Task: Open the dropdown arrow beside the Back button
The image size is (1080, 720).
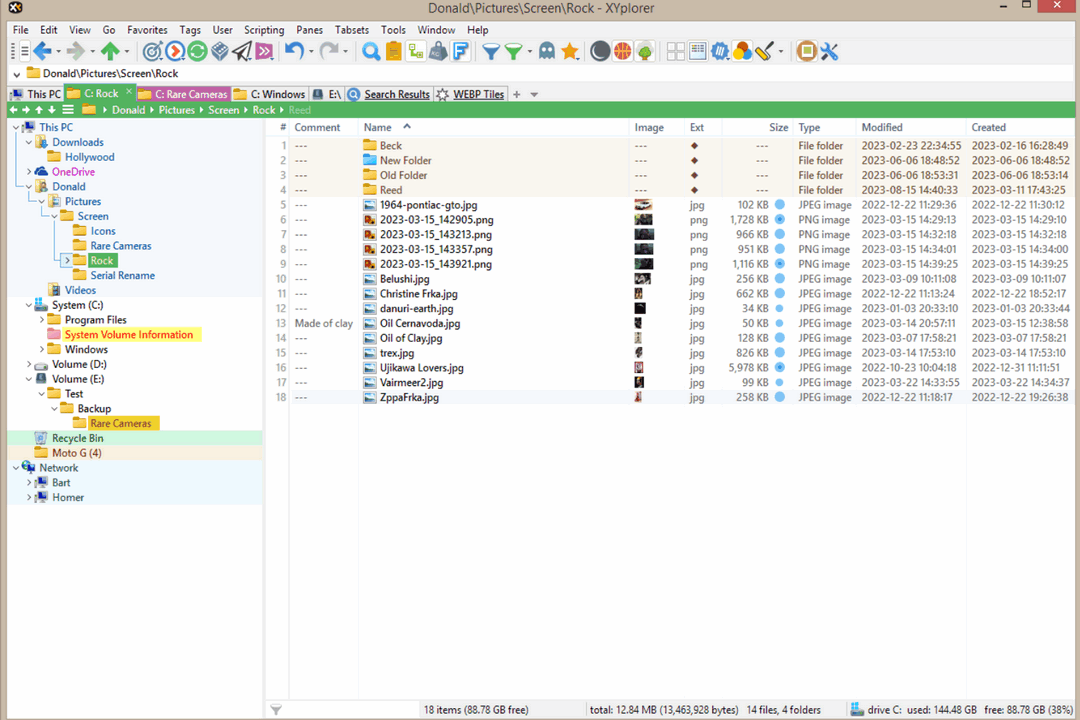Action: (x=58, y=51)
